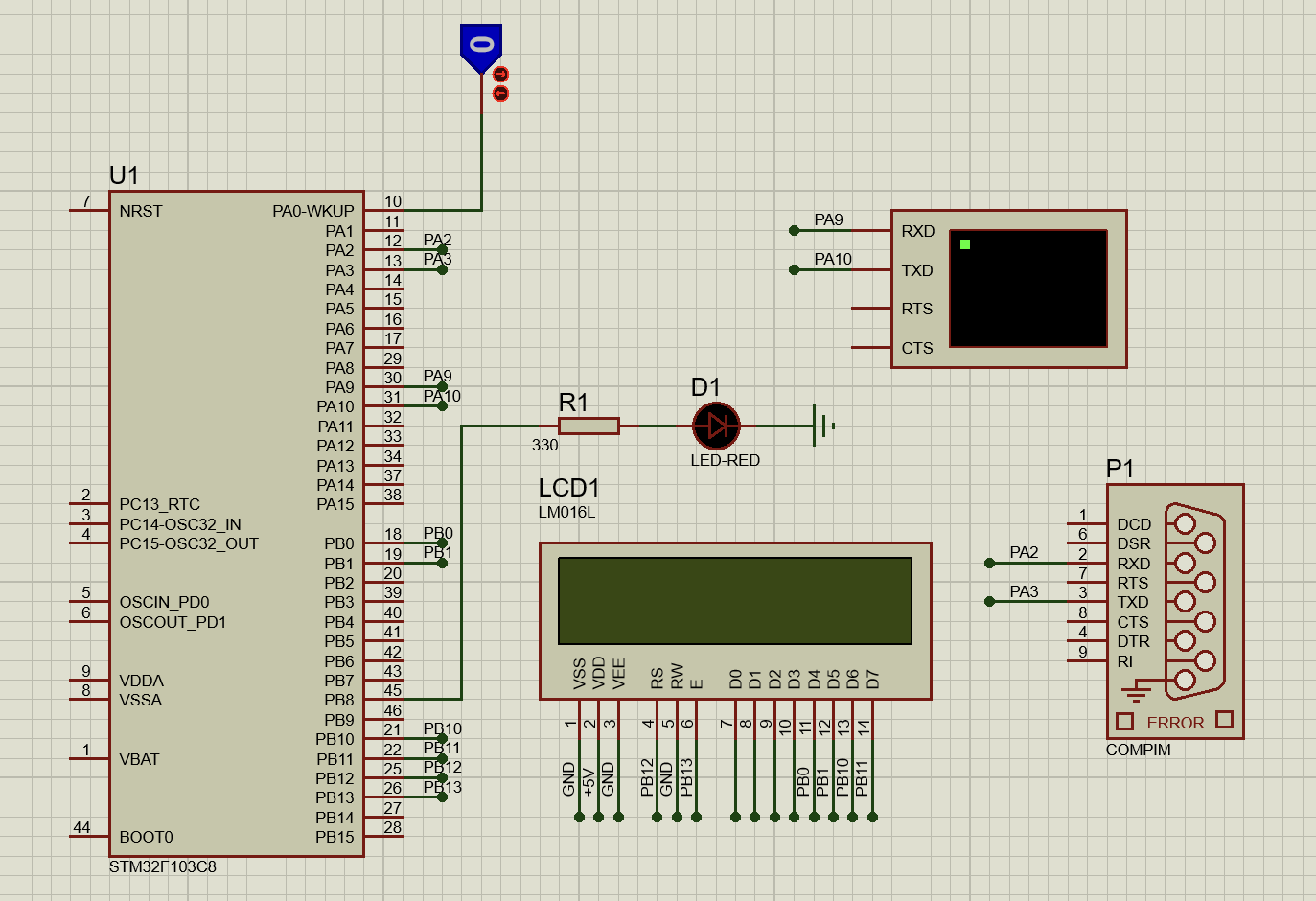The image size is (1316, 901).
Task: Click the upper red arrow button on logic state
Action: click(x=500, y=74)
